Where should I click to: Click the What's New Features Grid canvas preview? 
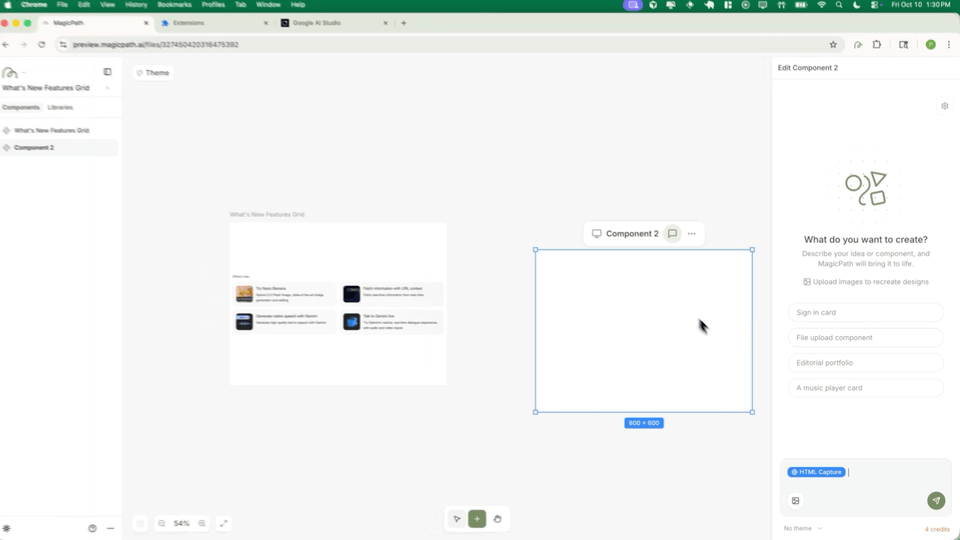338,303
